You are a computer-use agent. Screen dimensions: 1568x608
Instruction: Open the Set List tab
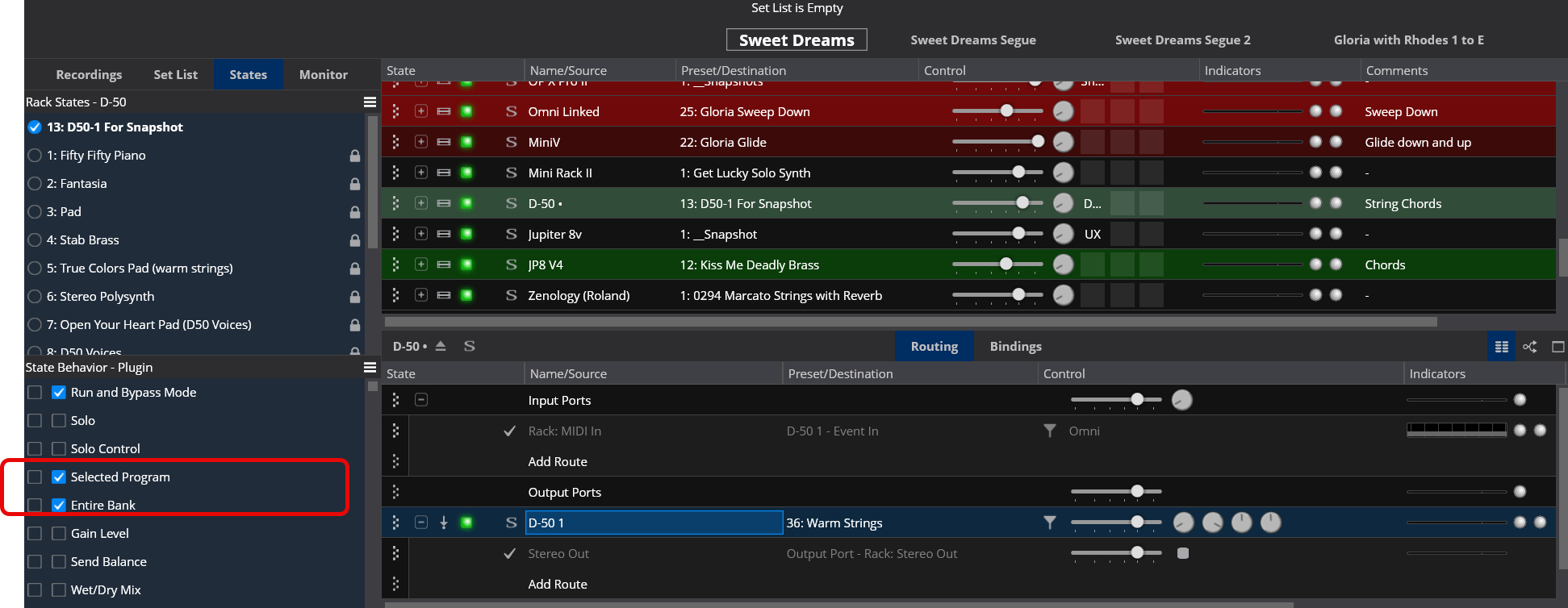click(x=176, y=74)
